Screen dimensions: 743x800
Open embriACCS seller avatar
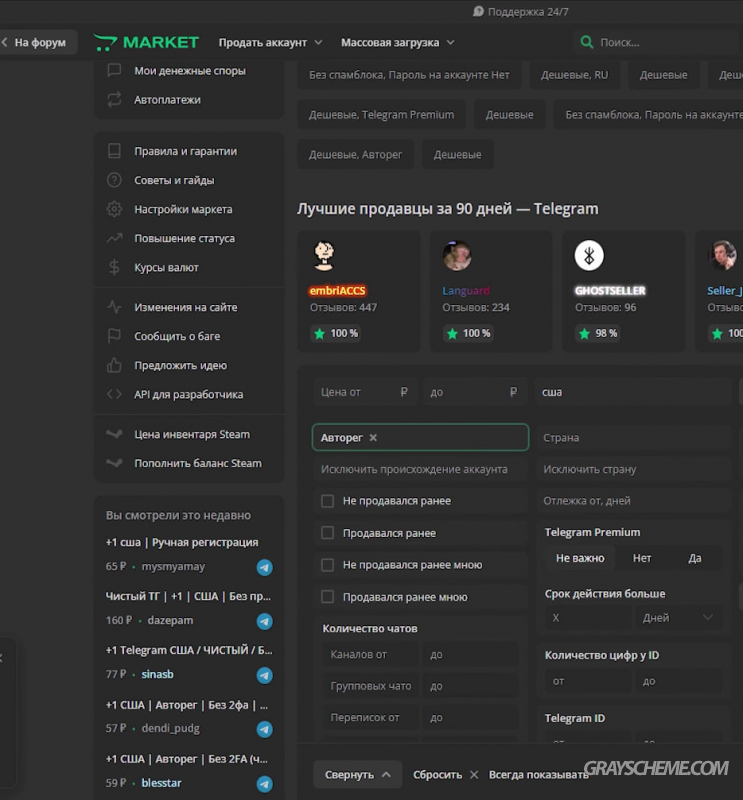(324, 256)
